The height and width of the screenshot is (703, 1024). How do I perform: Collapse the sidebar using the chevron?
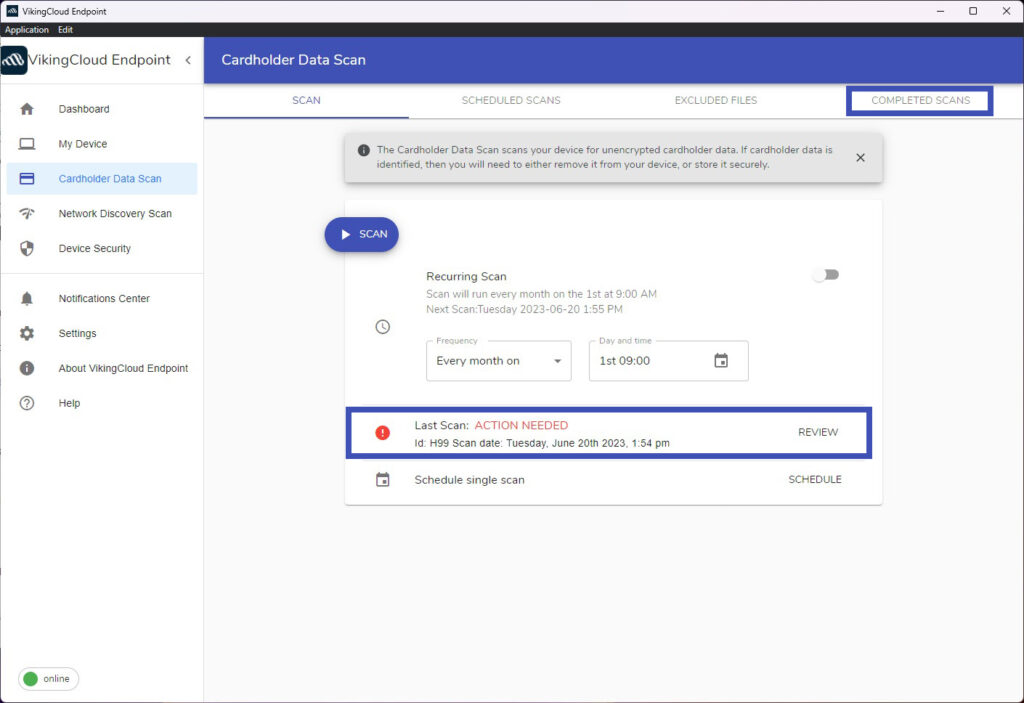(188, 60)
